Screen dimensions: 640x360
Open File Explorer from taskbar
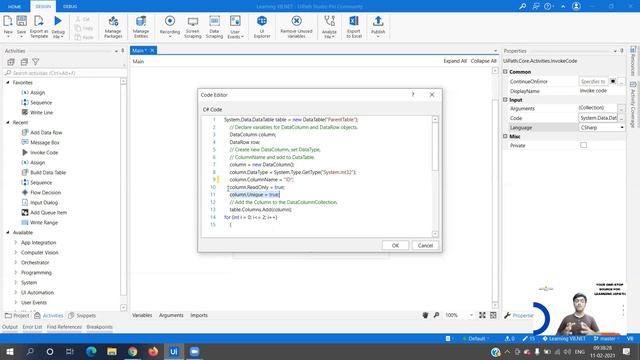click(x=112, y=351)
